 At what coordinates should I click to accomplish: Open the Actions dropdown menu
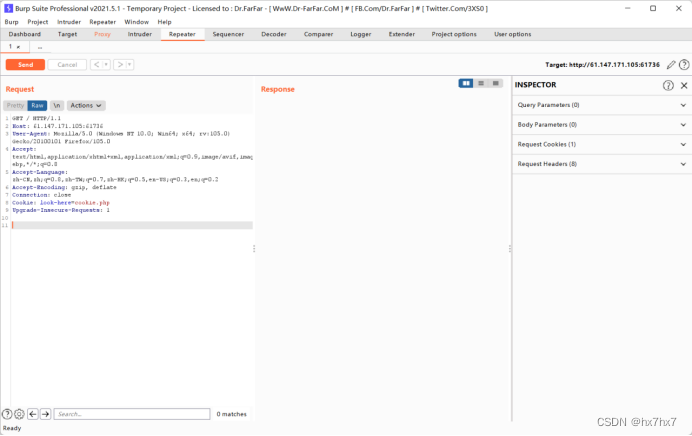(x=86, y=105)
